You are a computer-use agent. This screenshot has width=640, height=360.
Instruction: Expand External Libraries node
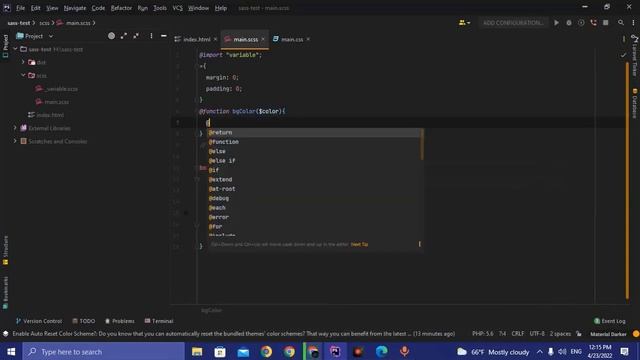pos(16,128)
